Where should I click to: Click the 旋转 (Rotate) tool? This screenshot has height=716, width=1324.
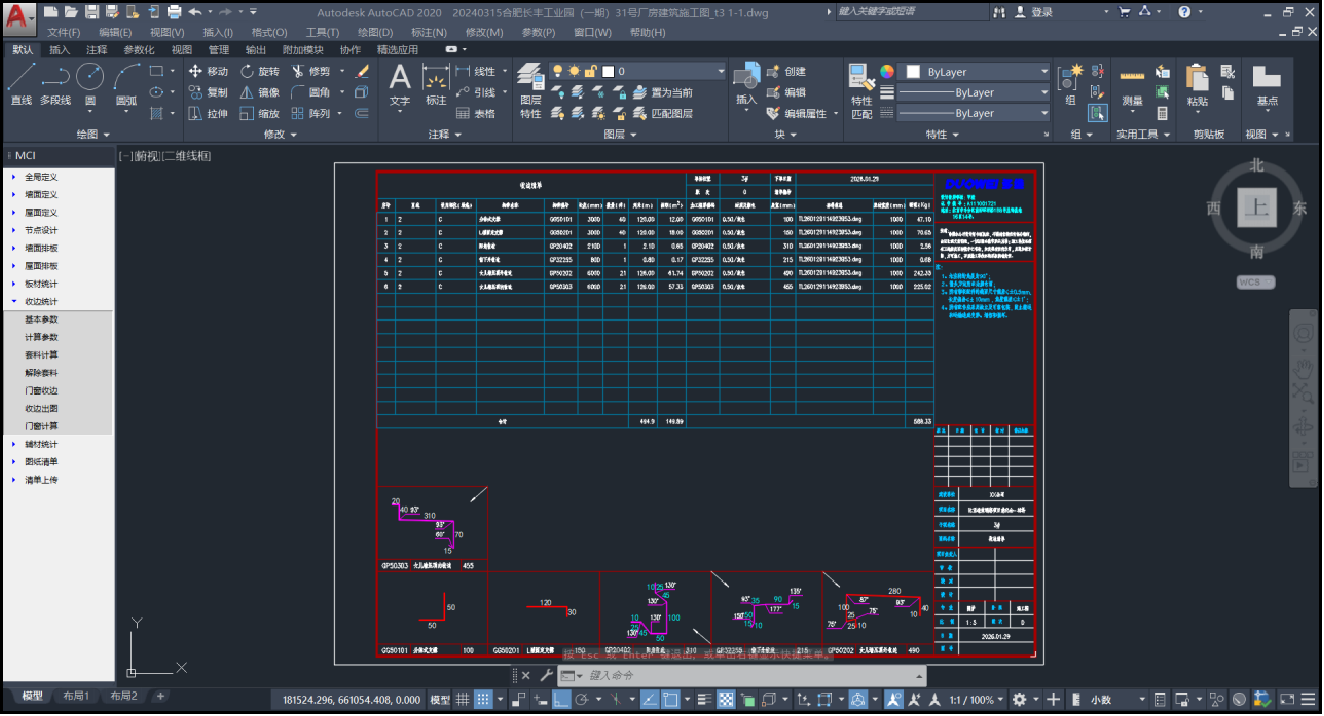coord(260,72)
